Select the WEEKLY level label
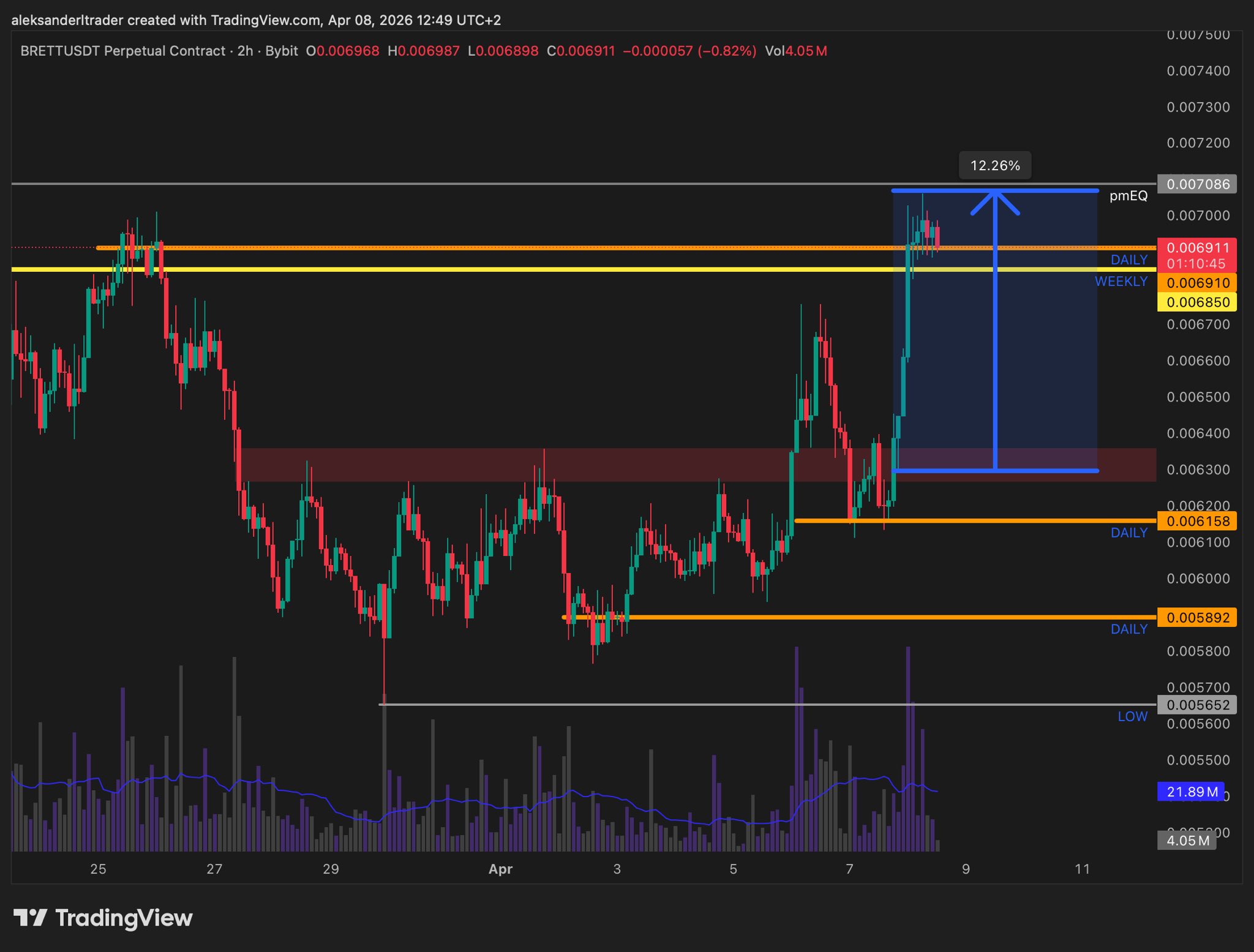This screenshot has width=1254, height=952. [x=1121, y=282]
